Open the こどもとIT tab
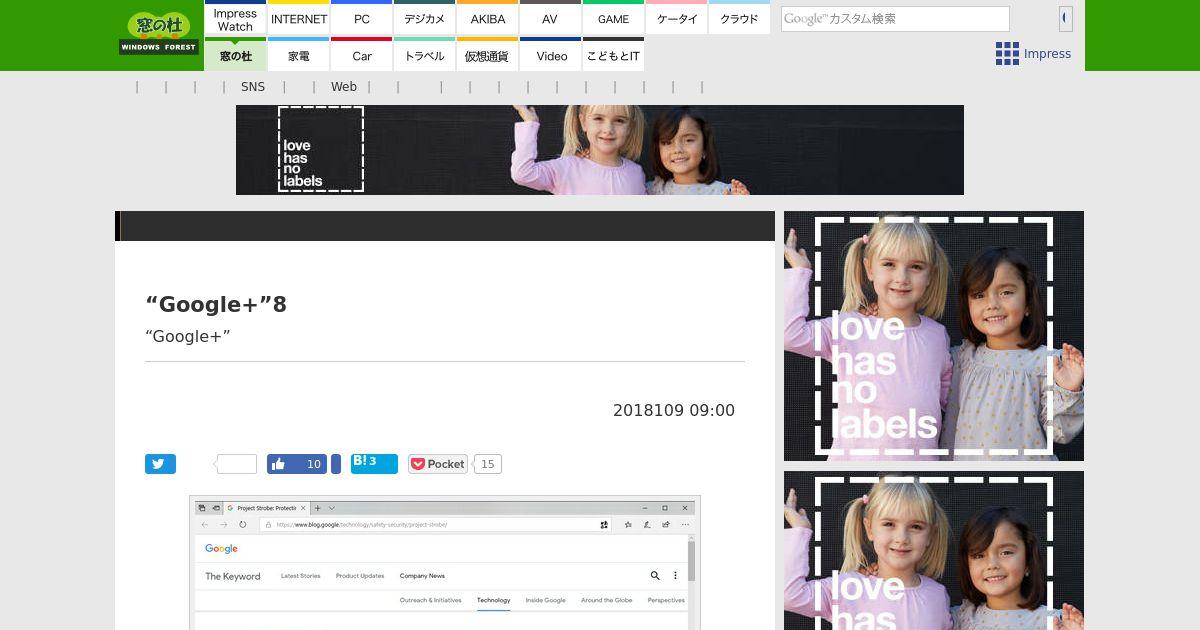The image size is (1200, 630). click(613, 55)
